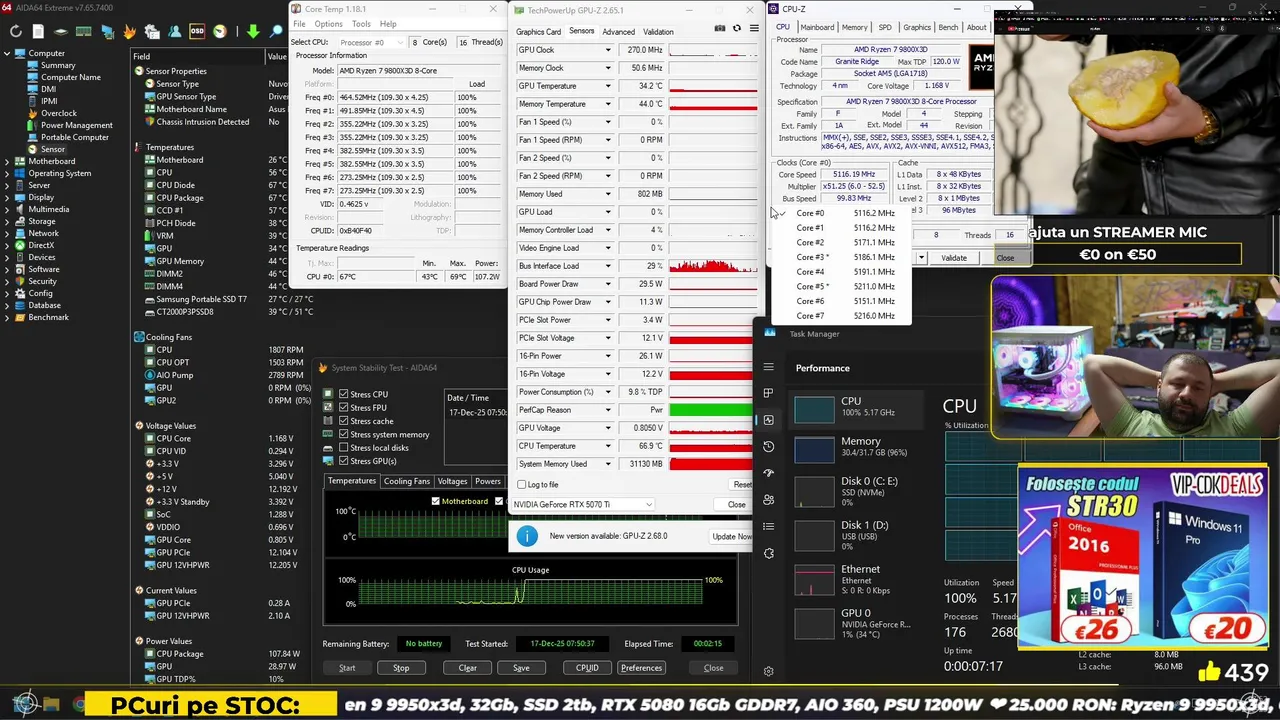Click GPU-Z screenshot camera icon
Image resolution: width=1280 pixels, height=720 pixels.
point(719,29)
